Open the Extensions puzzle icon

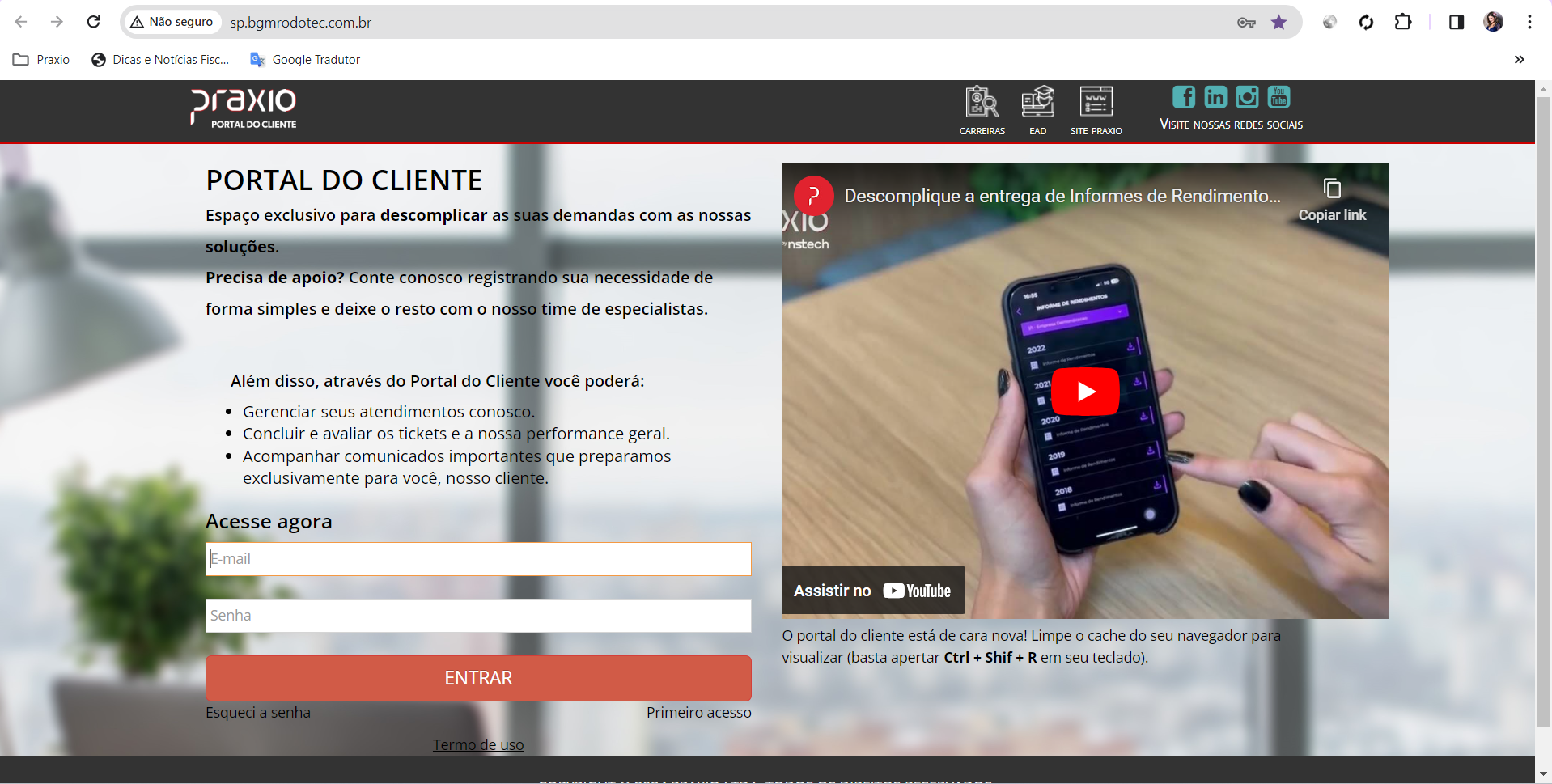pos(1403,22)
